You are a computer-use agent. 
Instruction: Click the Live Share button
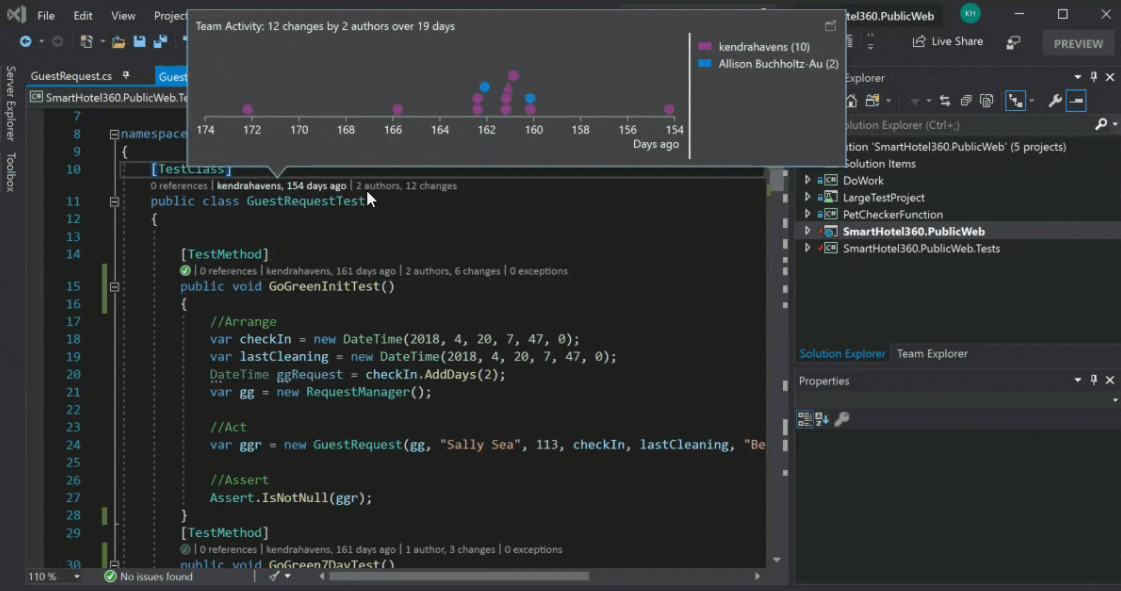click(x=947, y=42)
